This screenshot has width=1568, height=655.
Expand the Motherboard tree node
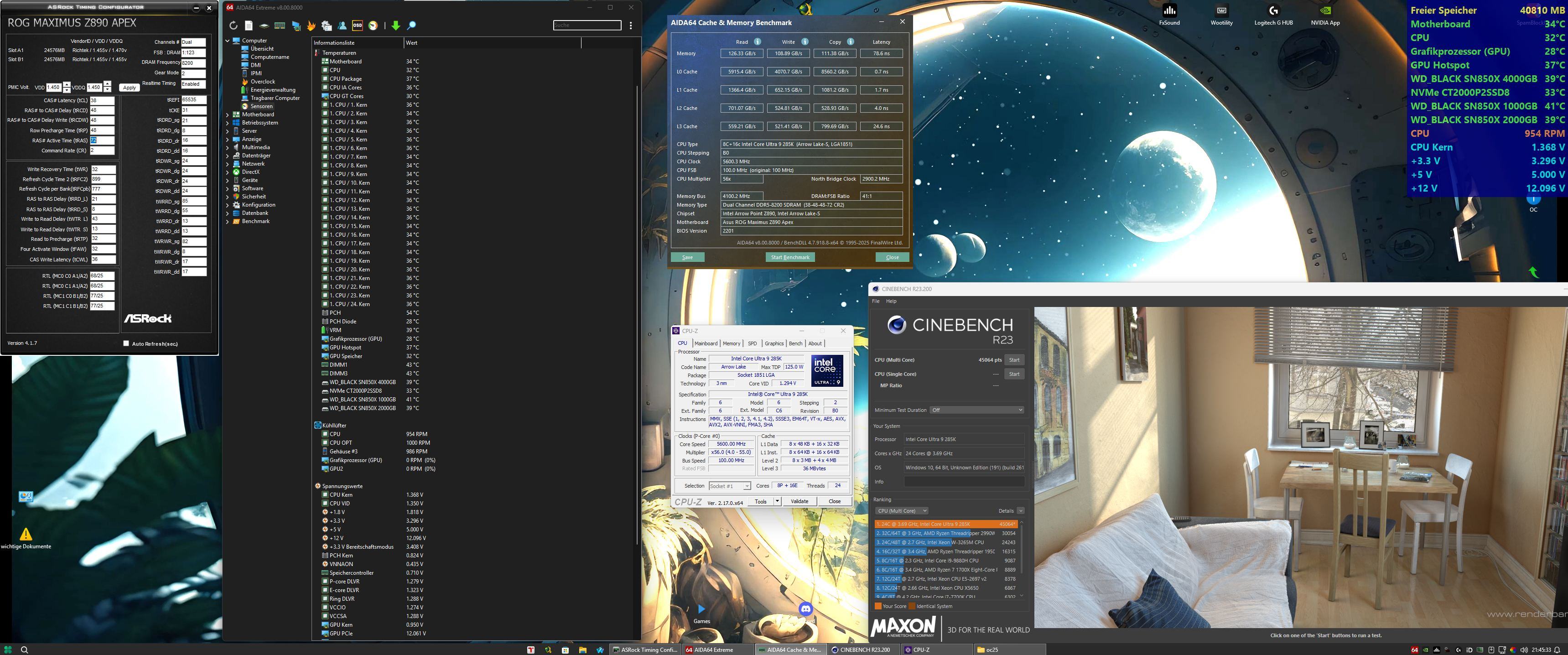click(x=228, y=114)
